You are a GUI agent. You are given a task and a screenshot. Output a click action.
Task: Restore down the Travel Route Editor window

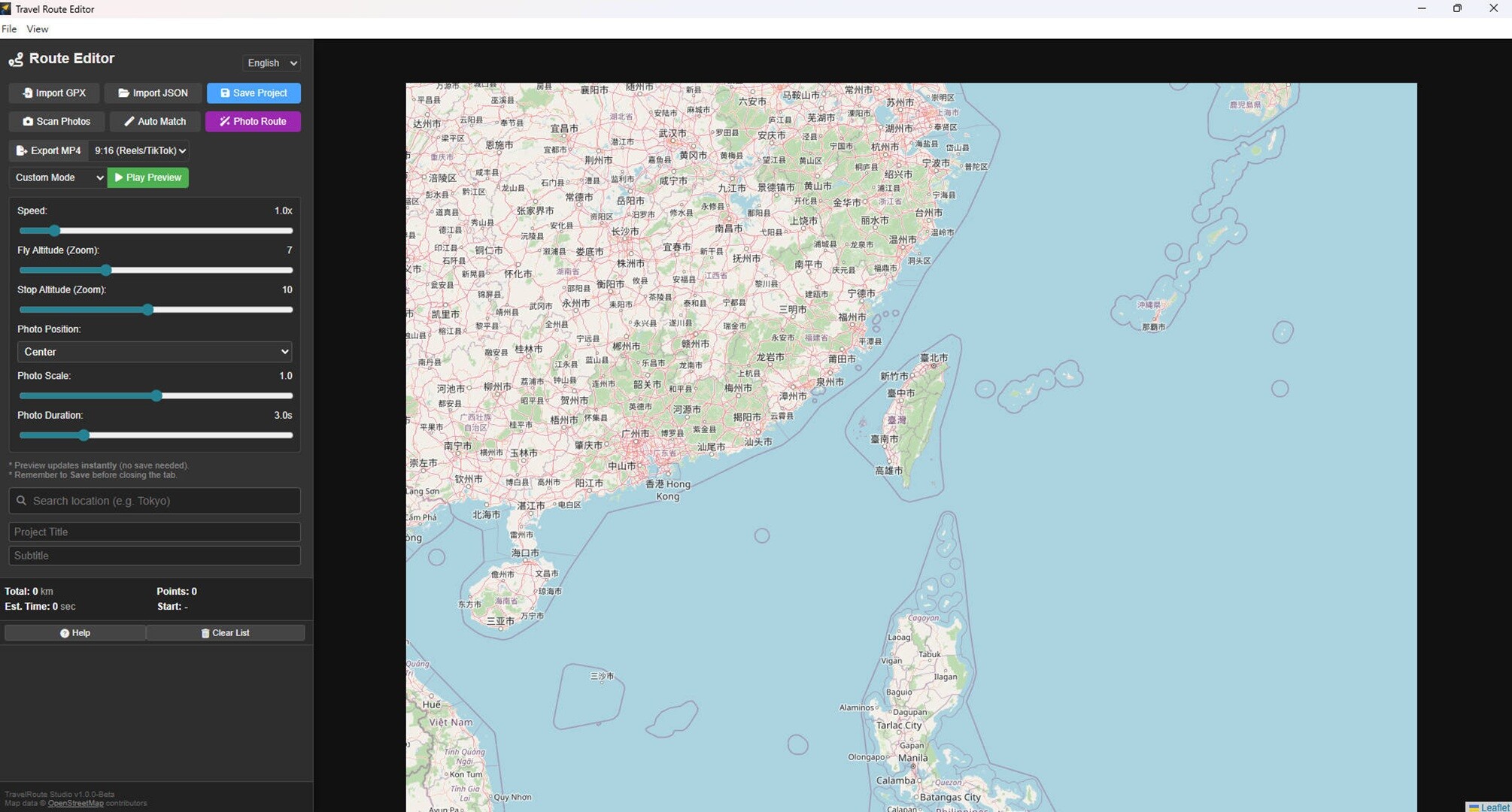click(x=1457, y=8)
